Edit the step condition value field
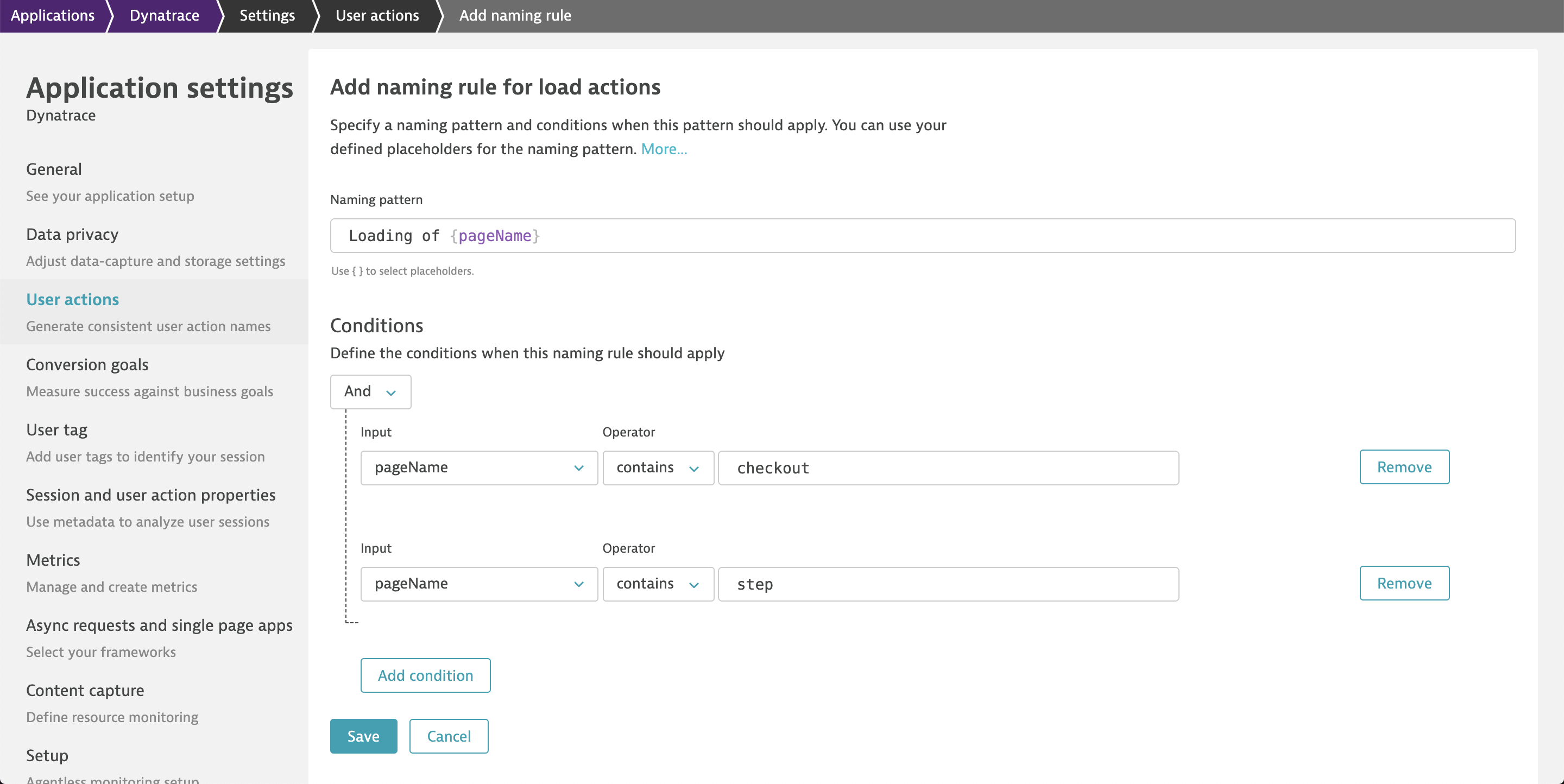This screenshot has width=1564, height=784. pos(948,584)
